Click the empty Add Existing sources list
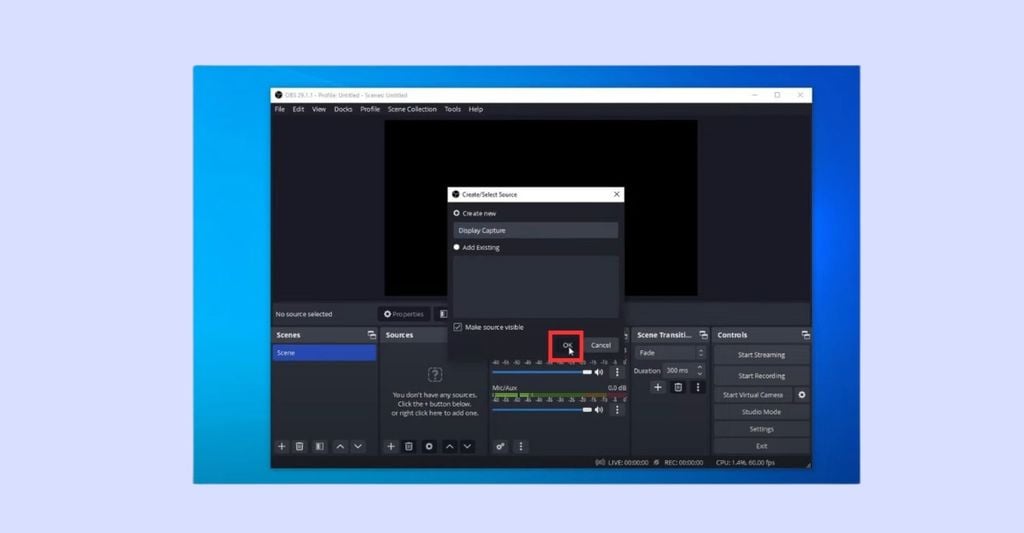The width and height of the screenshot is (1024, 533). point(536,286)
